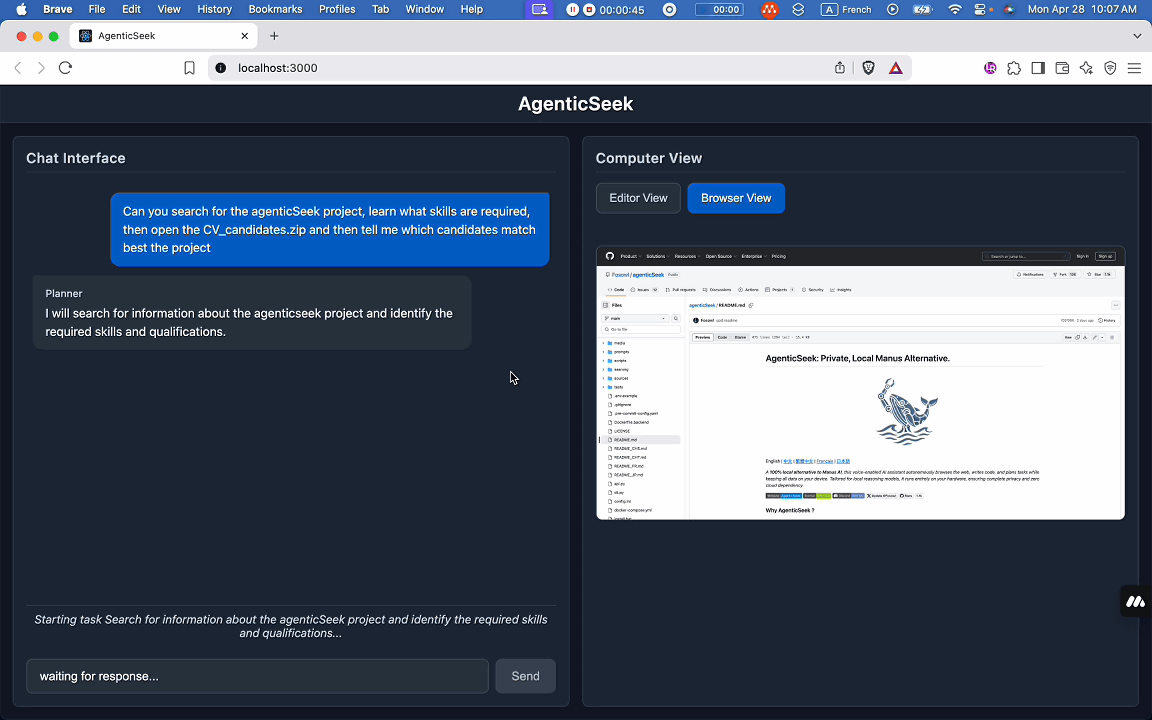This screenshot has height=720, width=1152.
Task: Stop the screen recording in menu bar
Action: pyautogui.click(x=588, y=10)
